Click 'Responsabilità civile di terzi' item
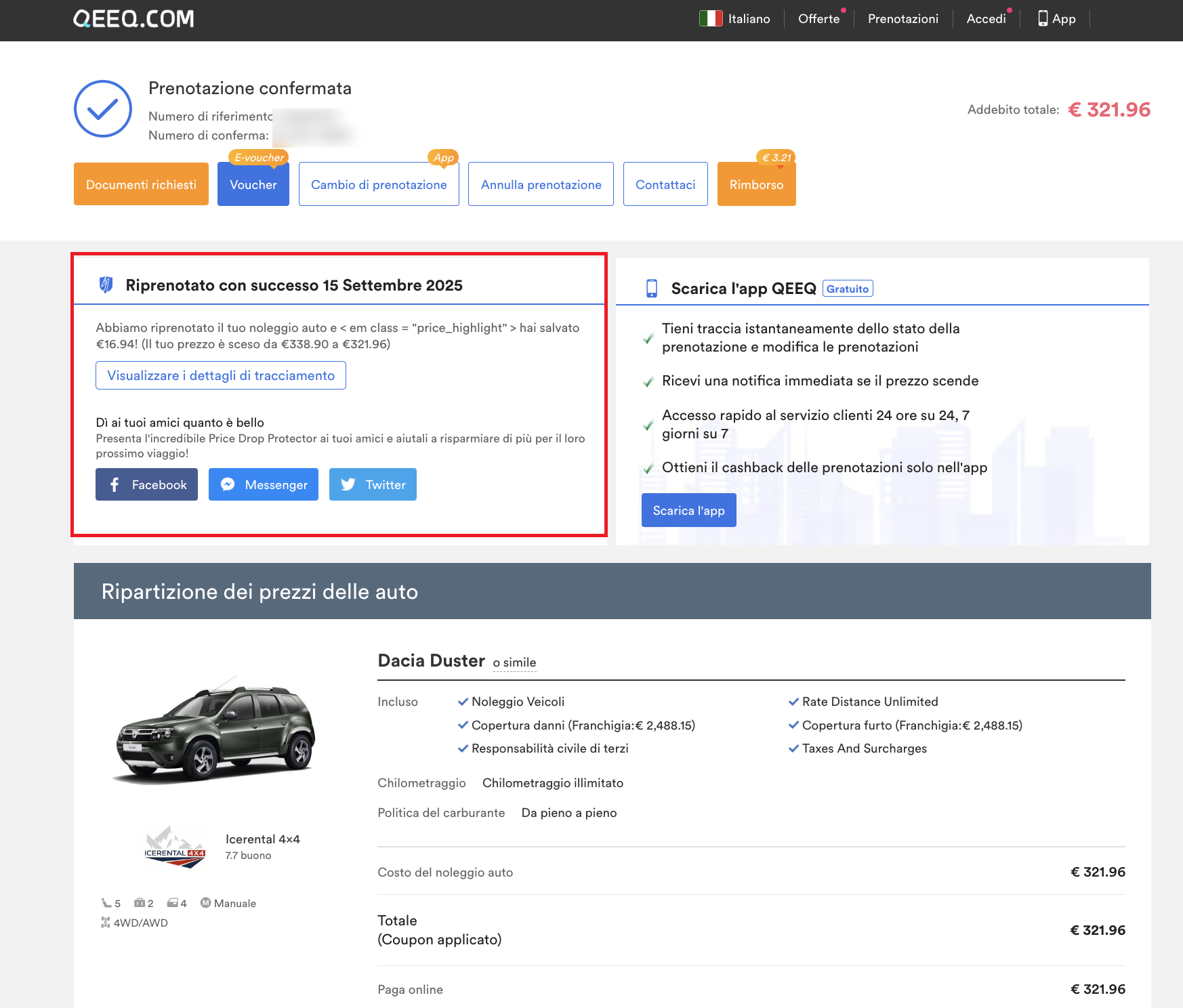 point(549,749)
